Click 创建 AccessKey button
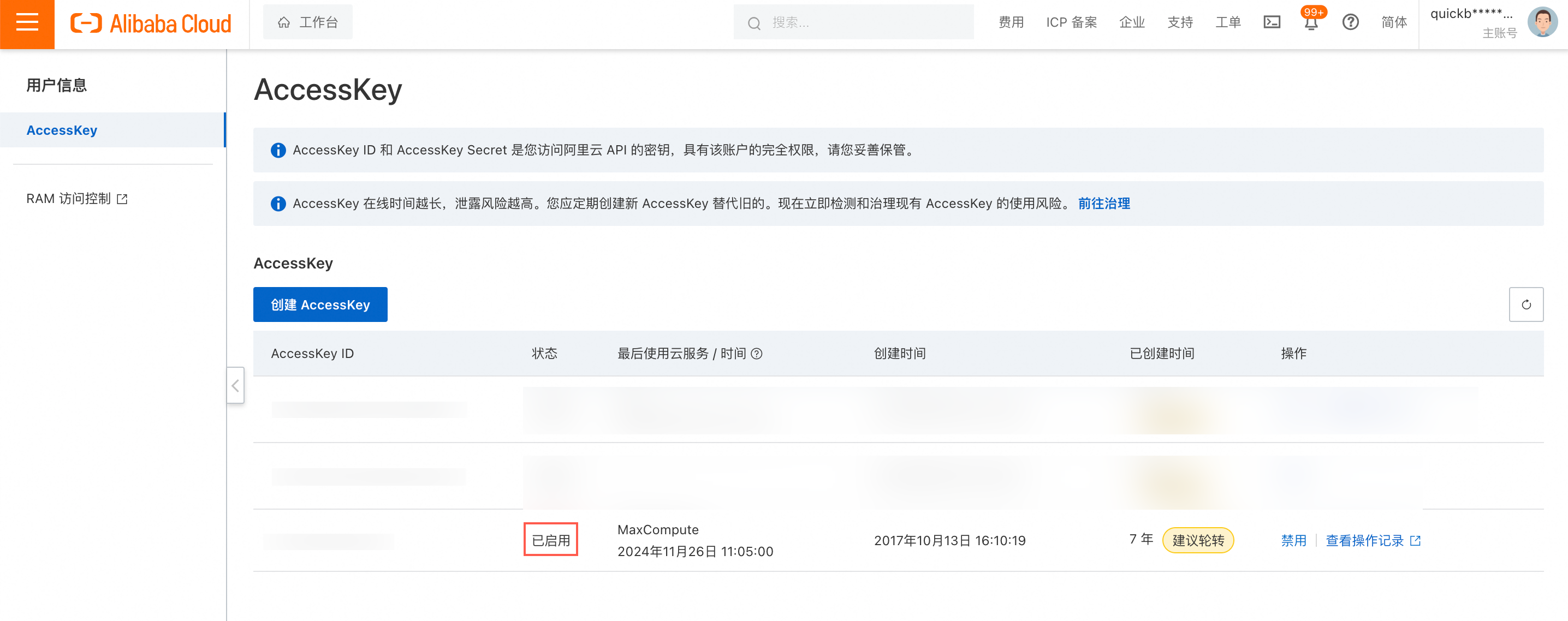1568x621 pixels. (320, 304)
